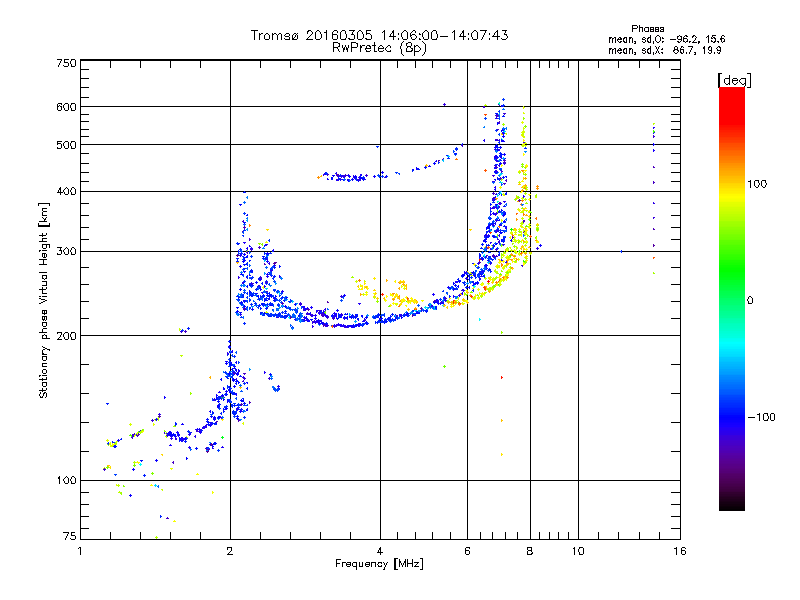Click the x-axis tick label '1'

point(80,551)
